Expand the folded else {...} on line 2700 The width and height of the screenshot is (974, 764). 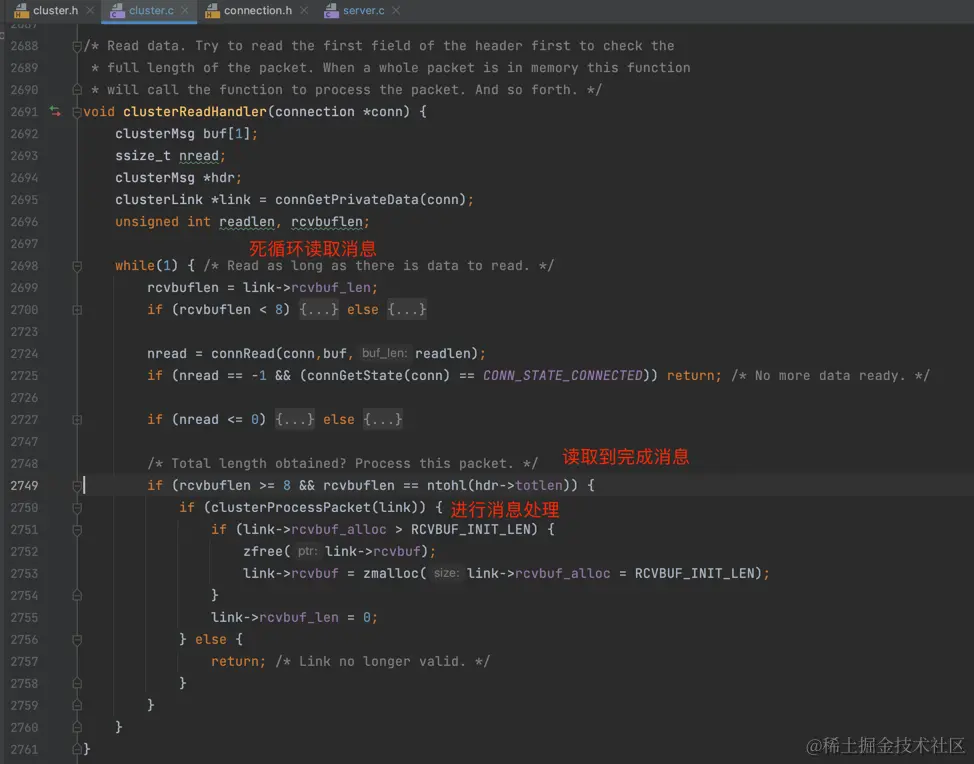click(407, 309)
